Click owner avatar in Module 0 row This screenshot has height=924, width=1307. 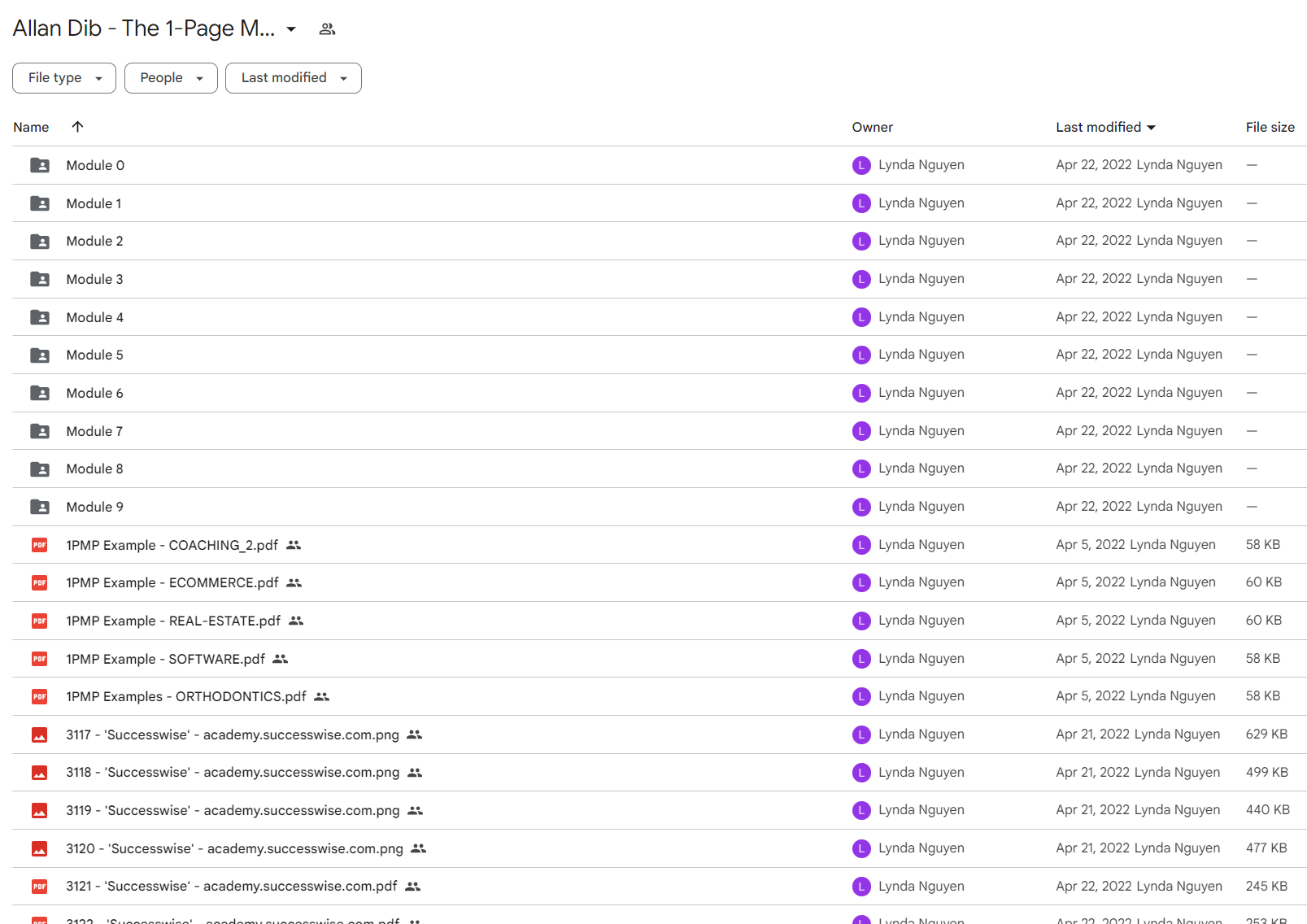click(861, 165)
